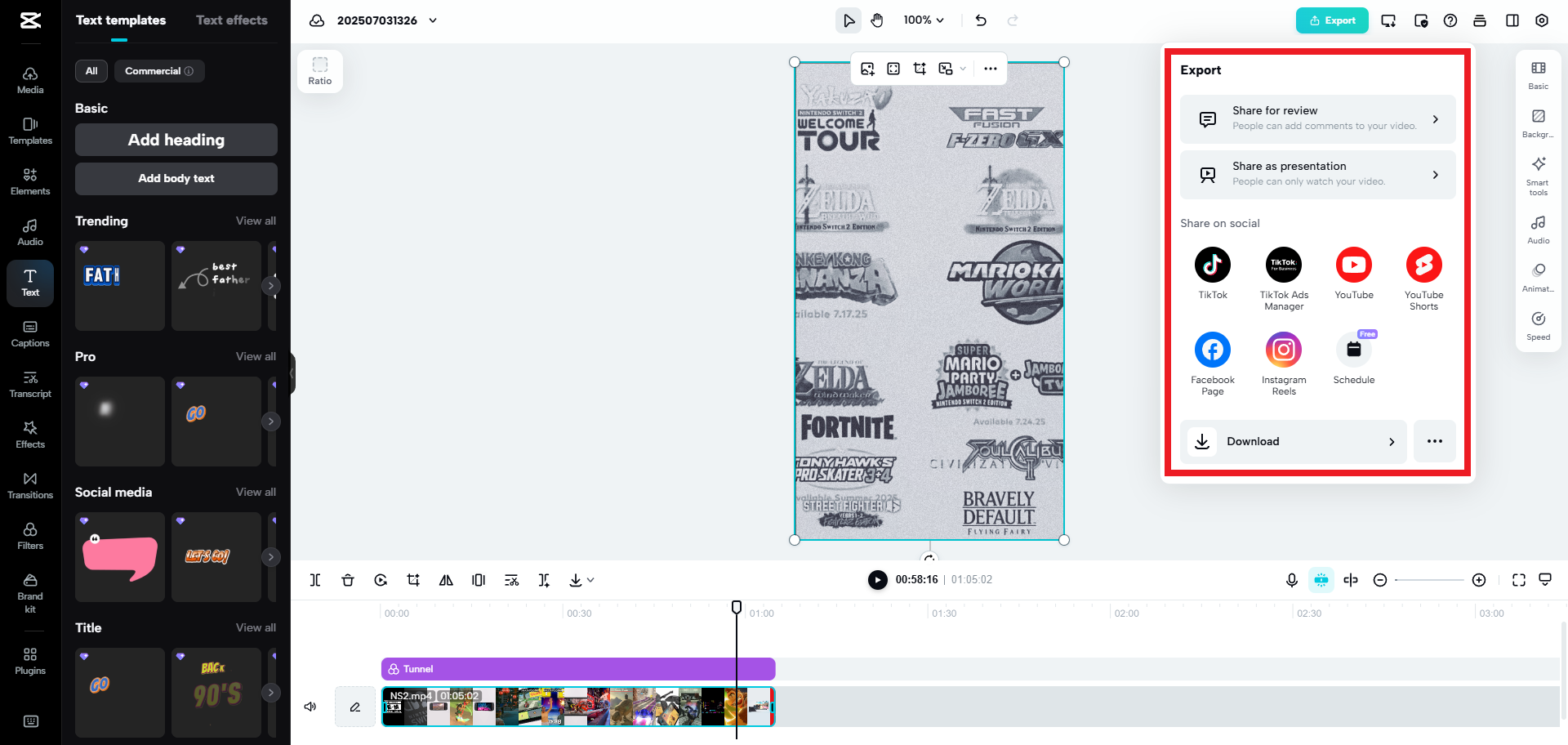Enable the Commercial templates filter

[158, 71]
